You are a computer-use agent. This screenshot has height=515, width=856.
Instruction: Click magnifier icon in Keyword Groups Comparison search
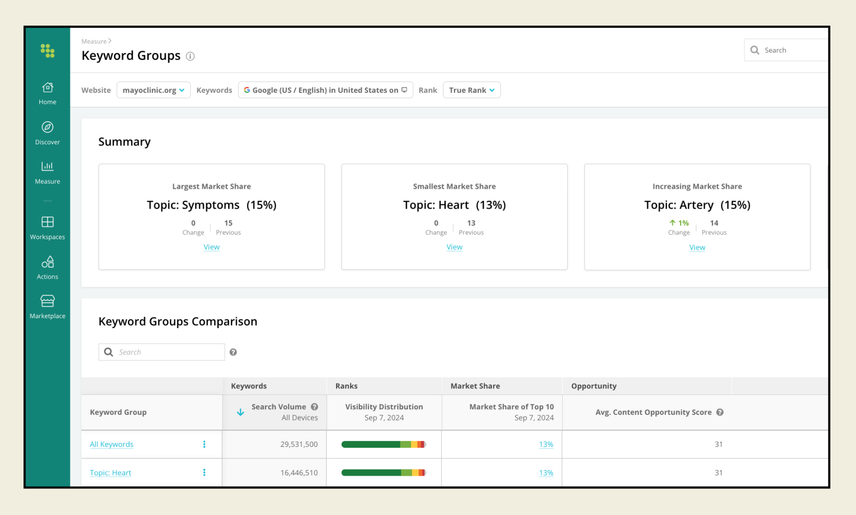click(x=109, y=352)
